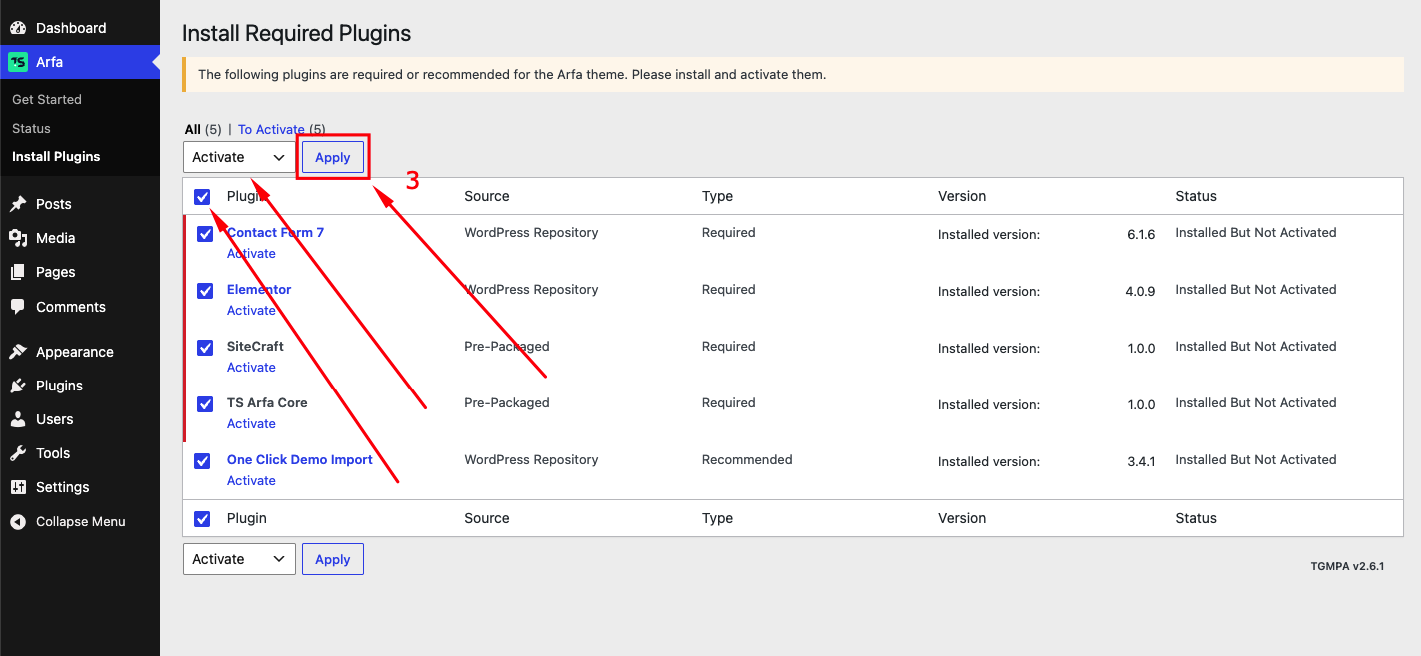Go to Comments menu

tap(80, 307)
